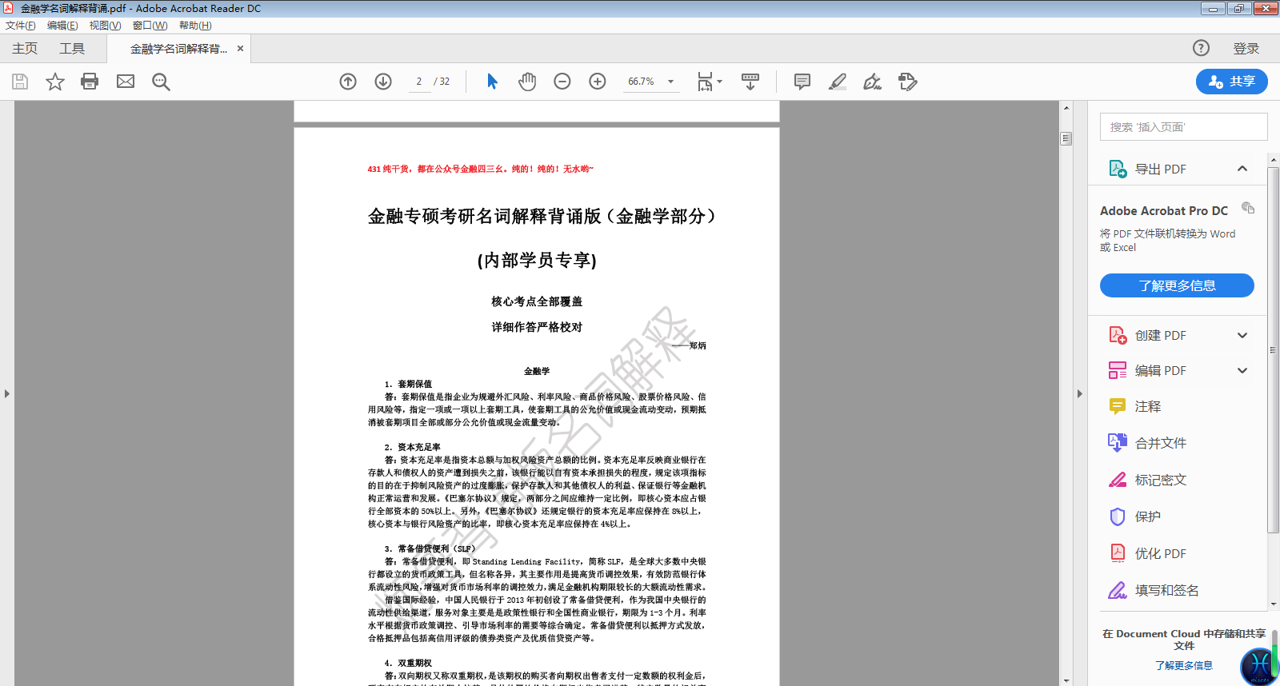Screen dimensions: 1280x686
Task: Open the find text magnifier
Action: coord(161,81)
